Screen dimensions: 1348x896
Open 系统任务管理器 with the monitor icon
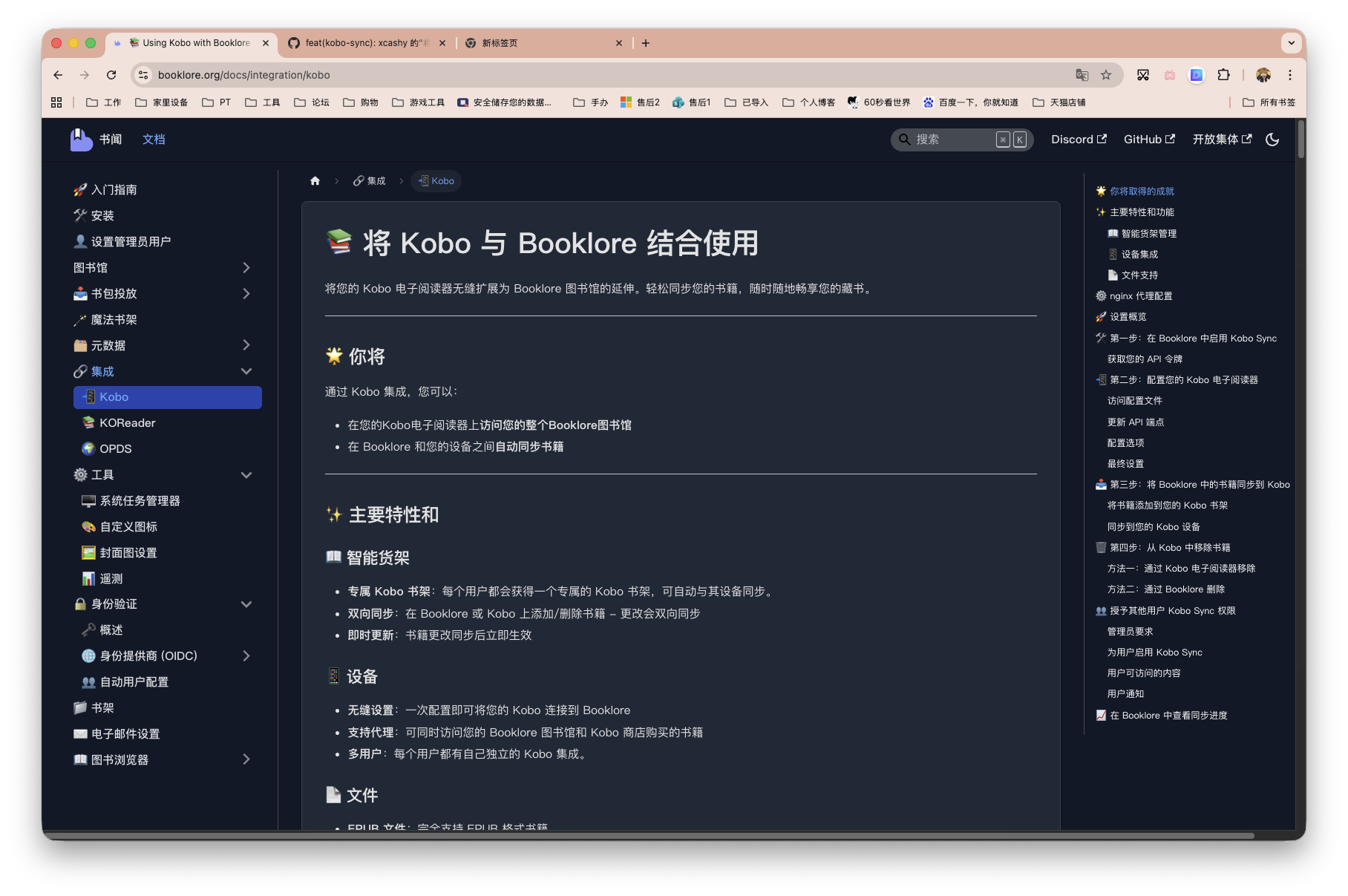pyautogui.click(x=140, y=500)
